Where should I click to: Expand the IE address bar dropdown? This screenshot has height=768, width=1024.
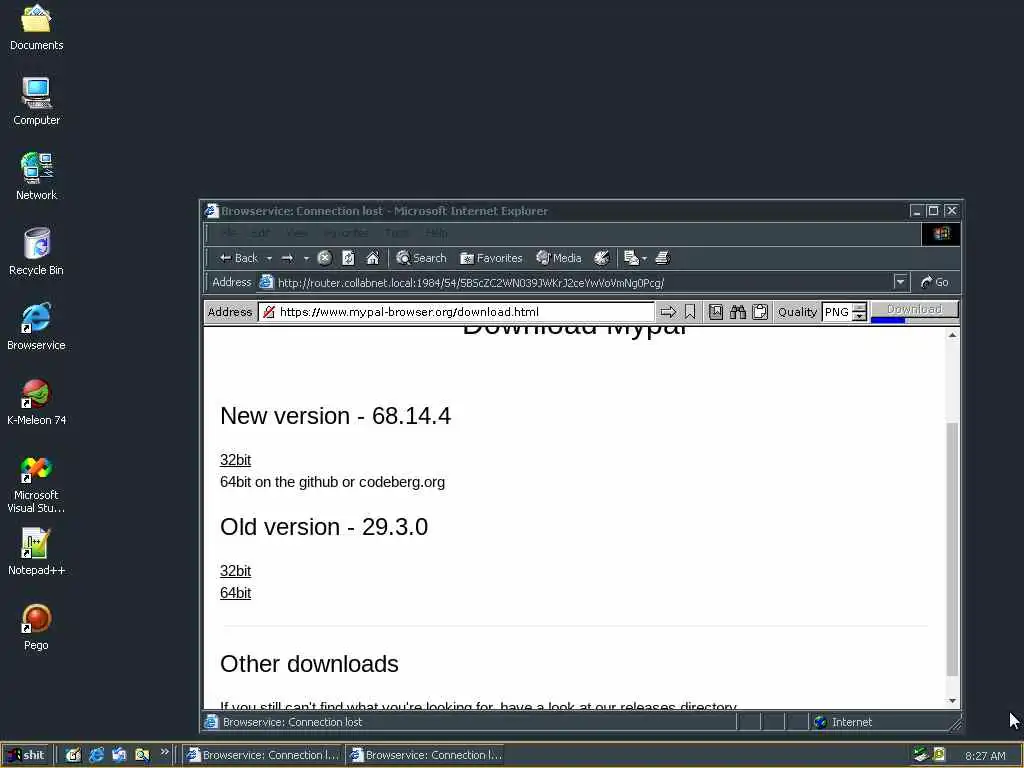901,282
